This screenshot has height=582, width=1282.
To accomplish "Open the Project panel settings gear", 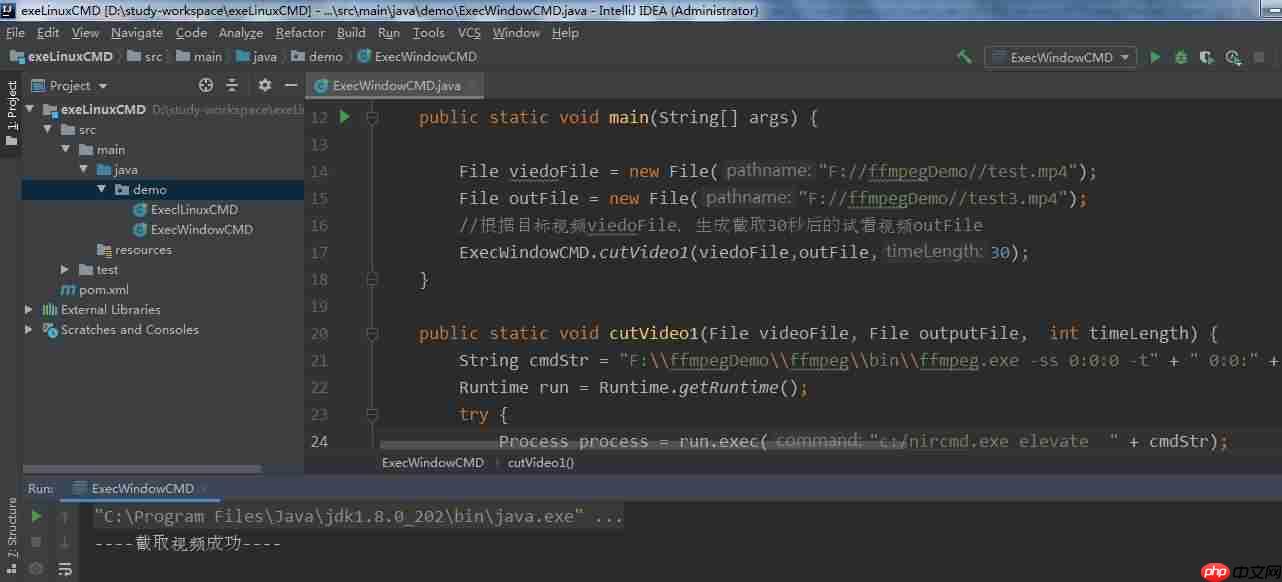I will tap(265, 85).
